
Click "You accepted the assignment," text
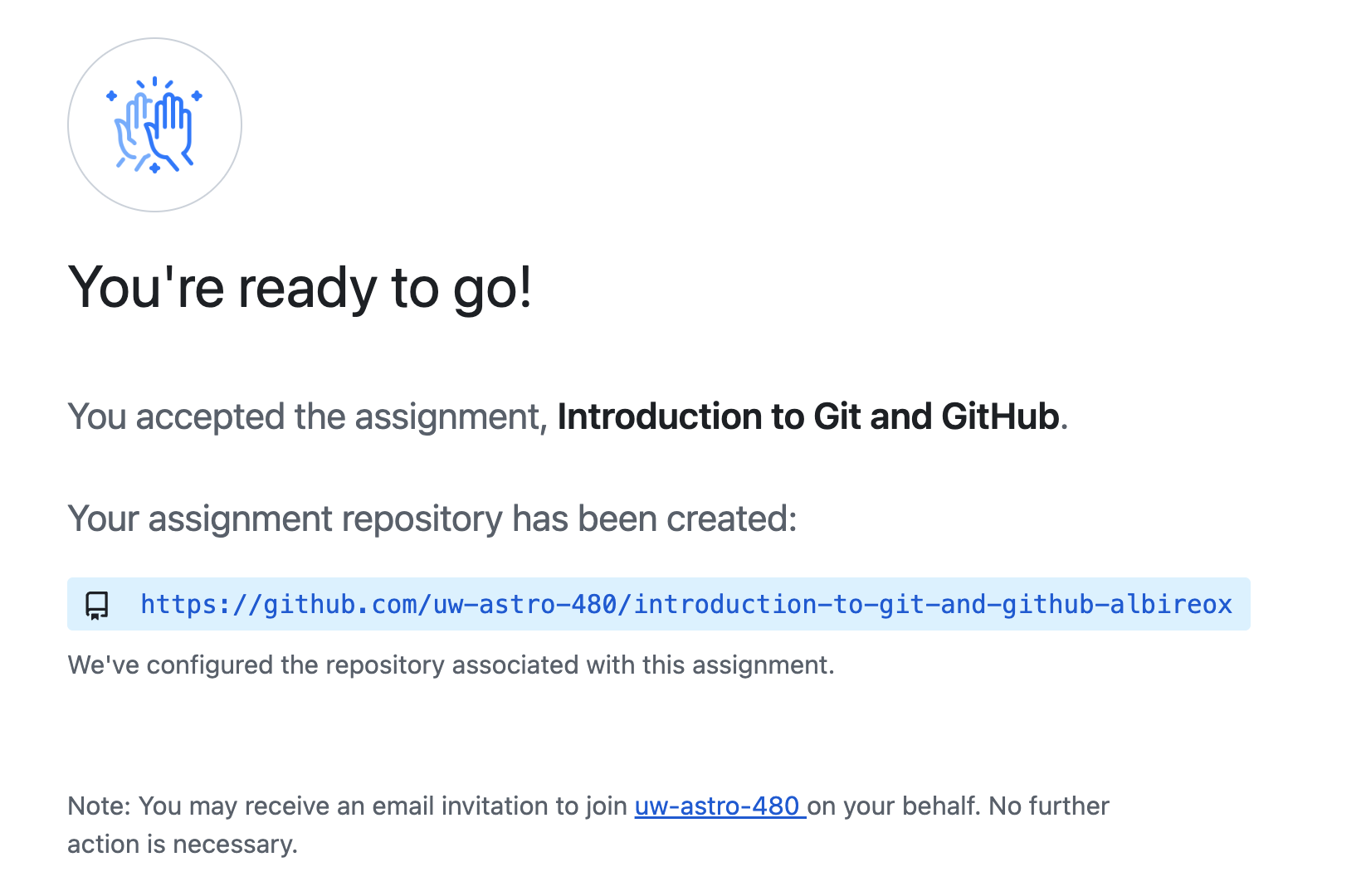[x=307, y=416]
